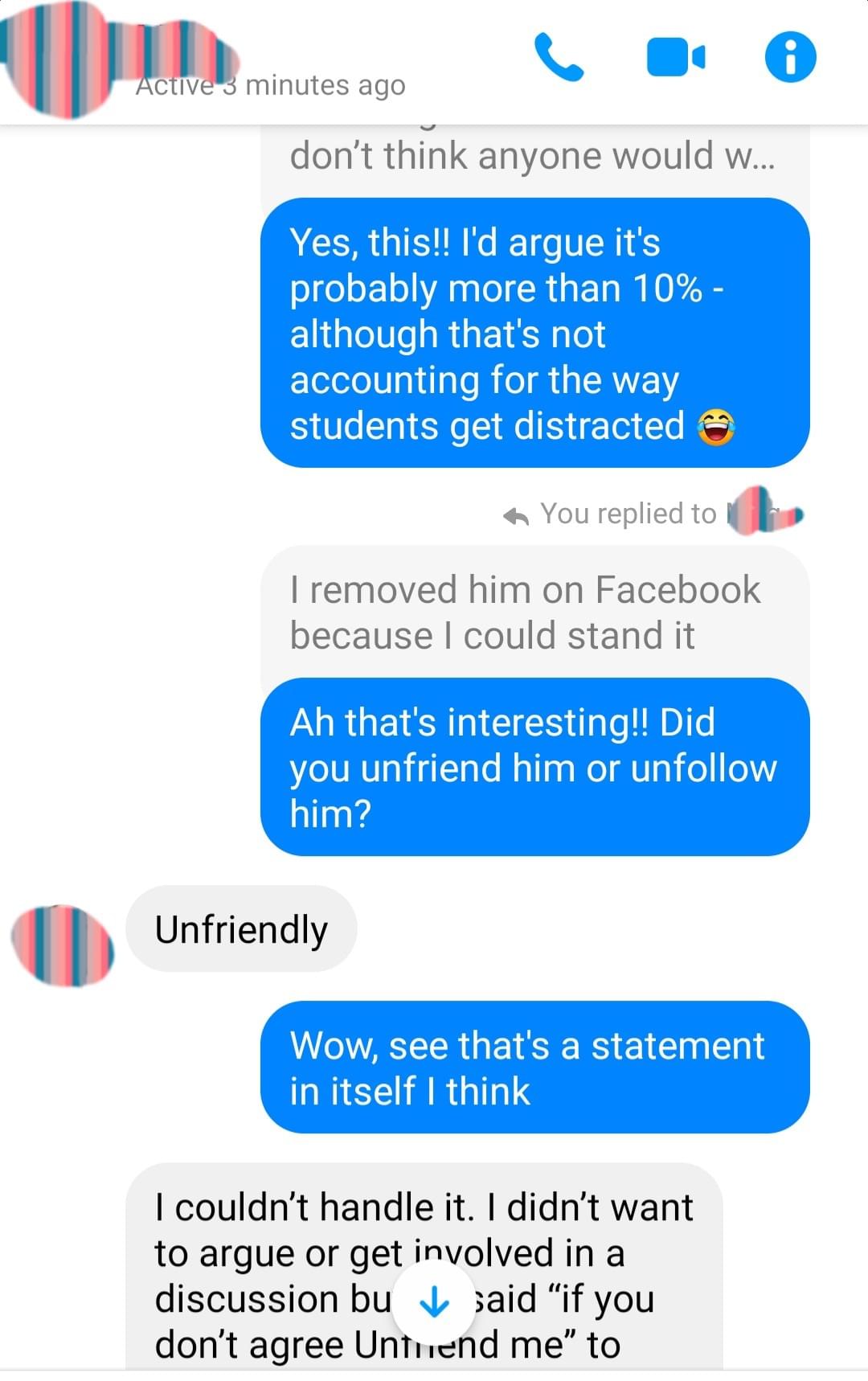Tap the empty space left of 'Wow' message
The height and width of the screenshot is (1381, 868).
tap(129, 1067)
